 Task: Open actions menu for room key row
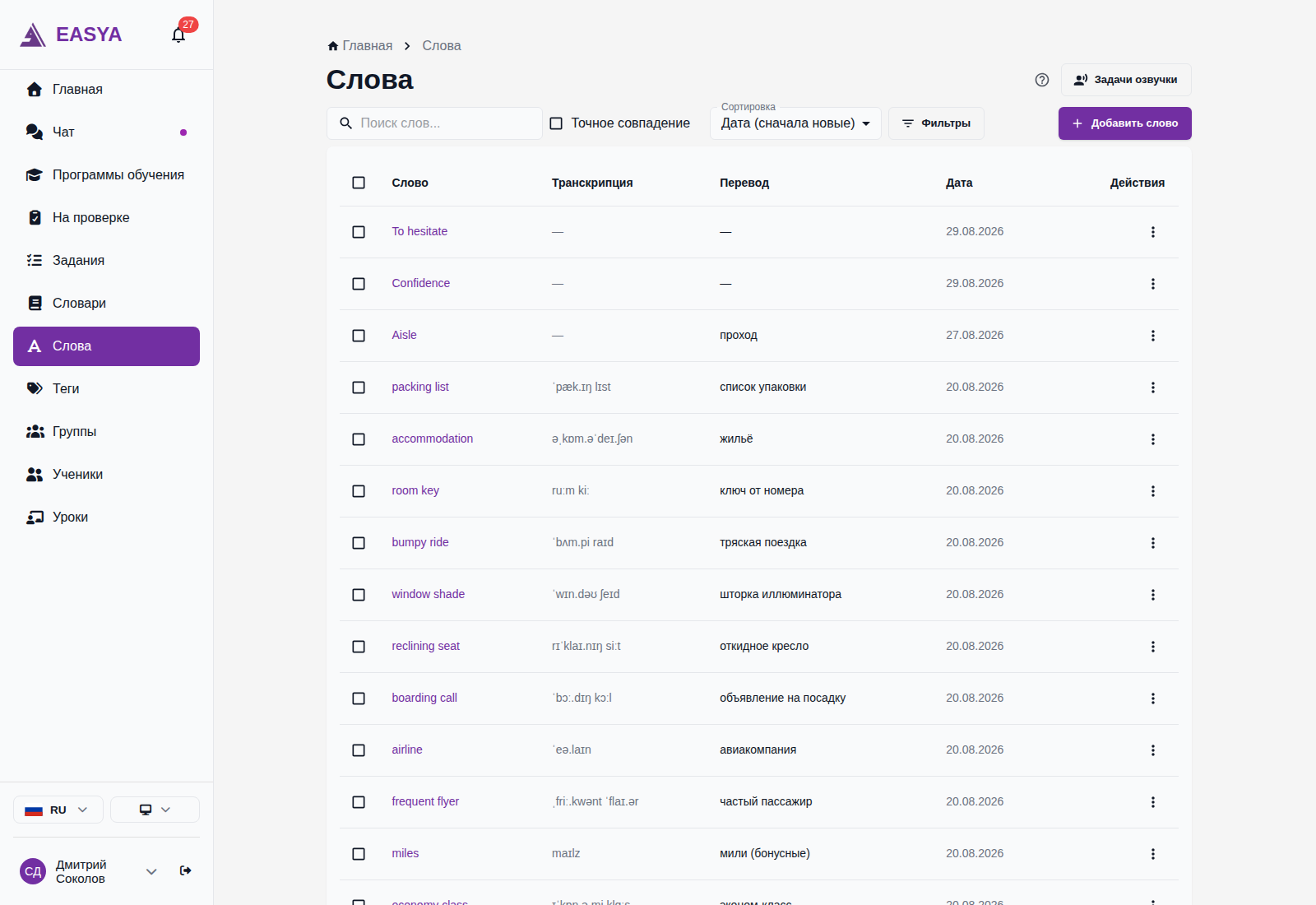(x=1153, y=491)
